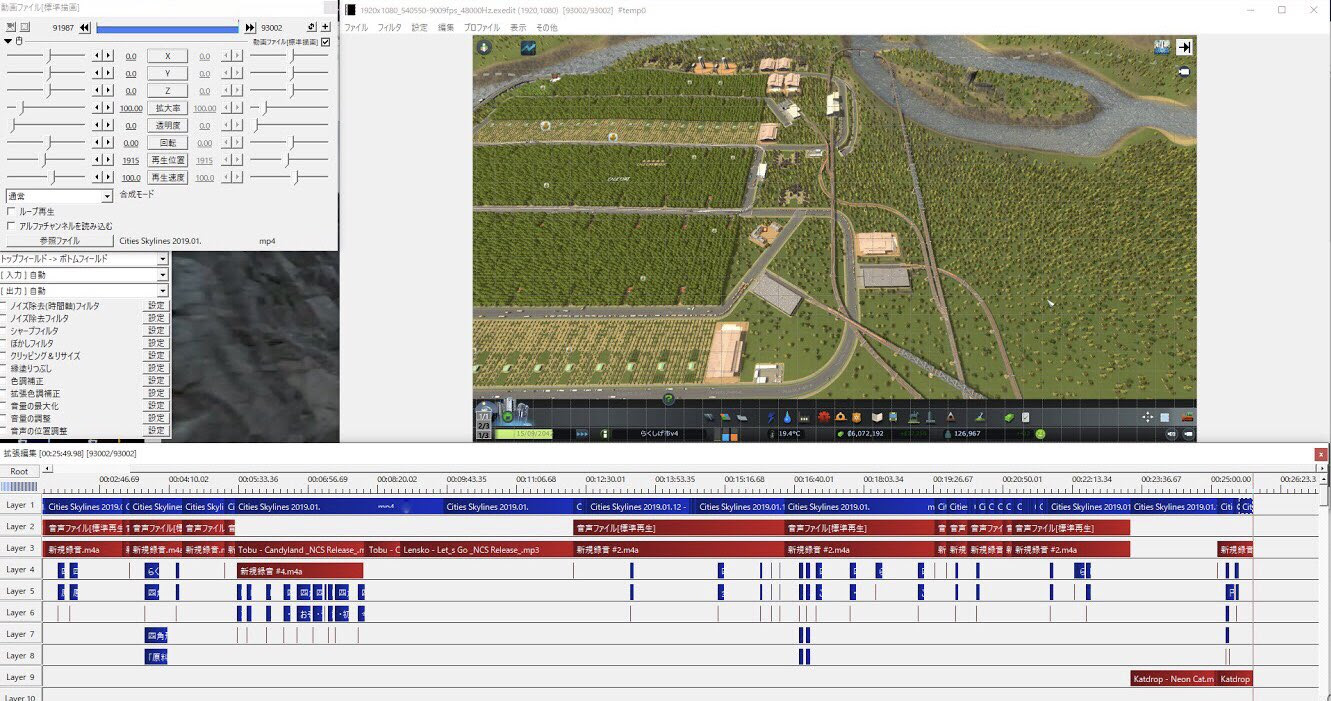1331x701 pixels.
Task: Collapse the settings with the black triangle
Action: [x=8, y=42]
